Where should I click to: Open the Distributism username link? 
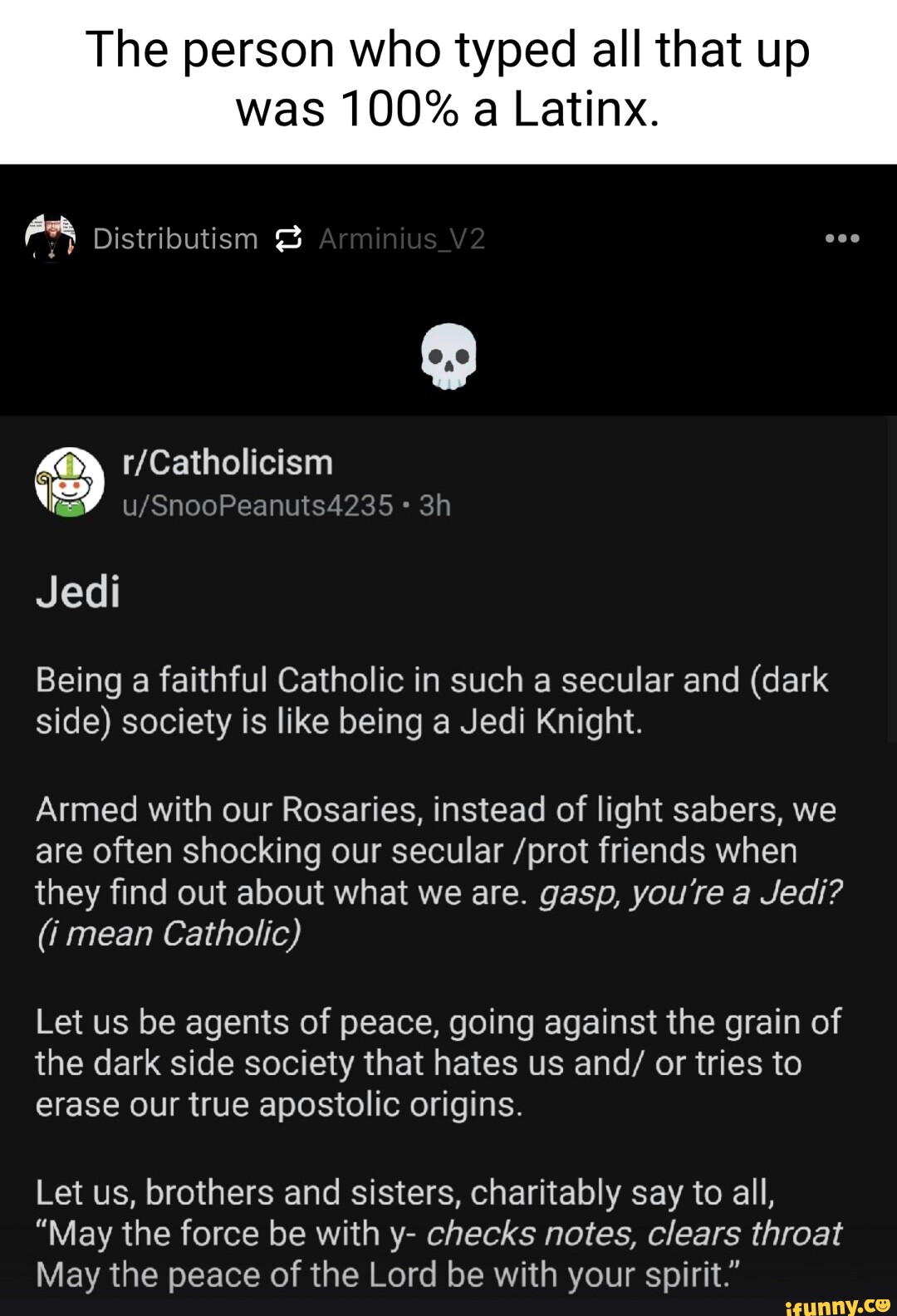click(x=175, y=239)
